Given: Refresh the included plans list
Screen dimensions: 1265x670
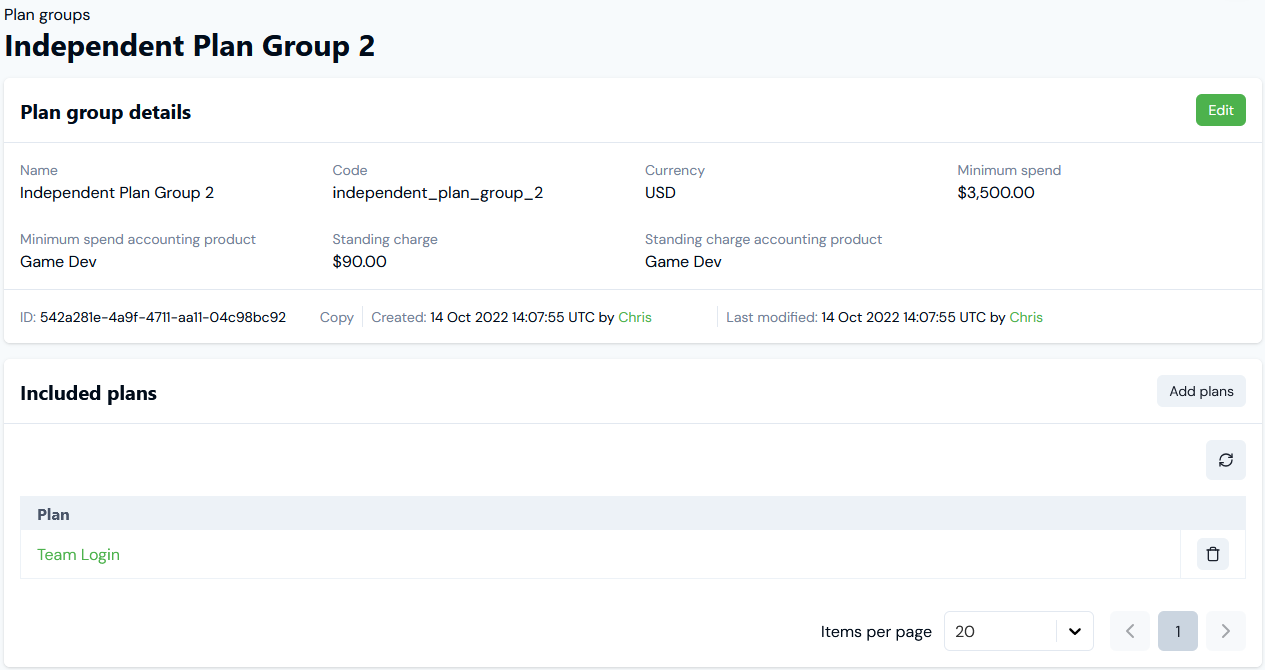Looking at the screenshot, I should click(x=1225, y=459).
